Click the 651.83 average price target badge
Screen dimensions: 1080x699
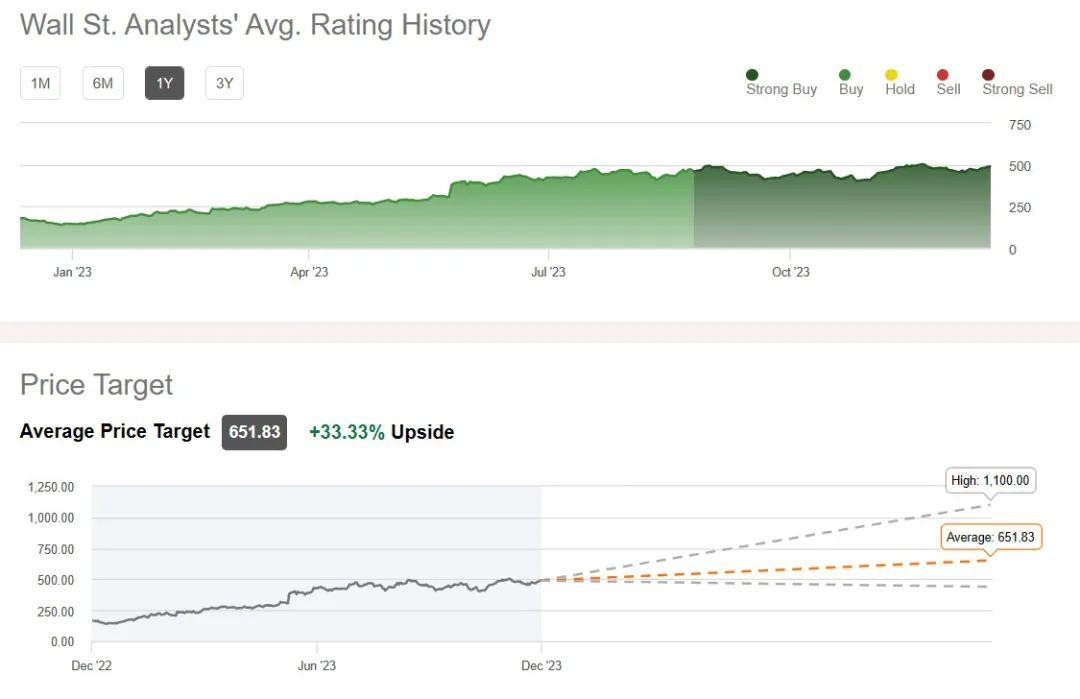pyautogui.click(x=254, y=432)
